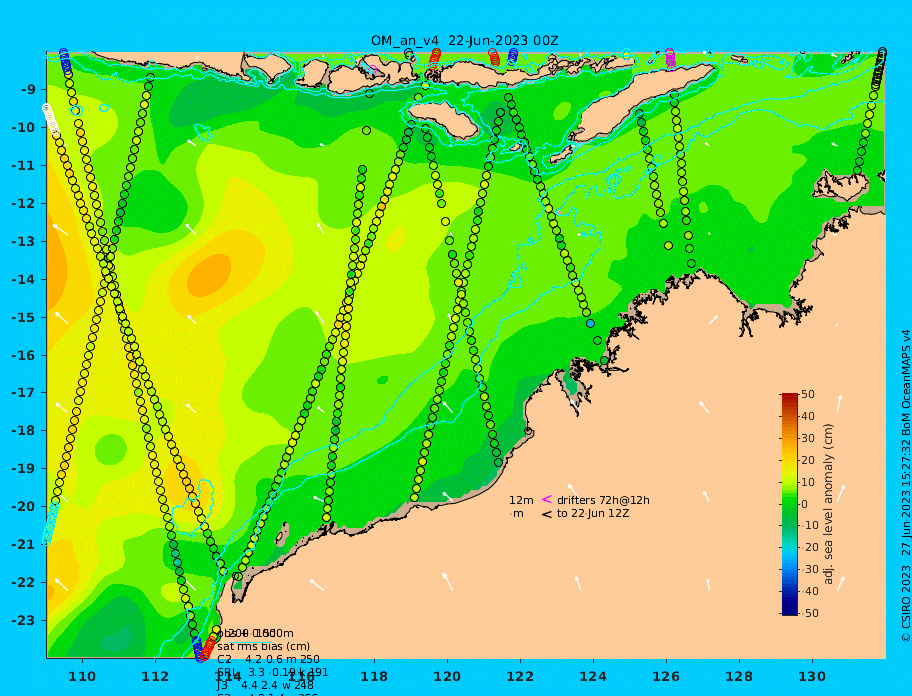The width and height of the screenshot is (912, 696).
Task: Click latitude axis label '-18'
Action: 23,431
